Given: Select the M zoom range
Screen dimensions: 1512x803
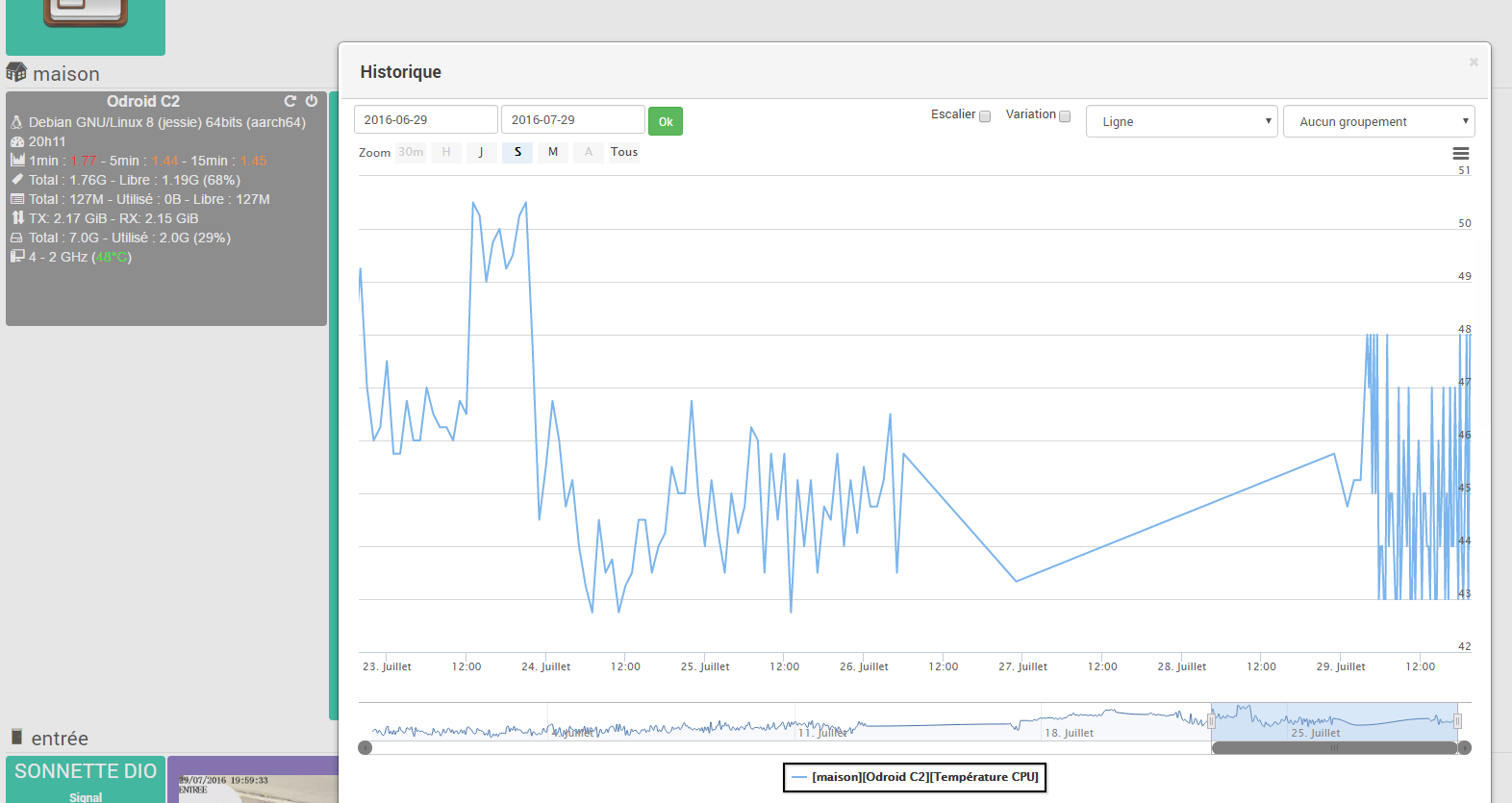Looking at the screenshot, I should click(x=553, y=152).
